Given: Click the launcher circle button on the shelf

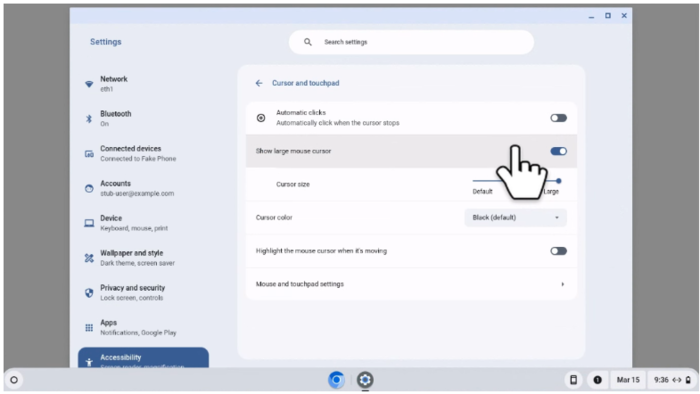Looking at the screenshot, I should [x=14, y=380].
